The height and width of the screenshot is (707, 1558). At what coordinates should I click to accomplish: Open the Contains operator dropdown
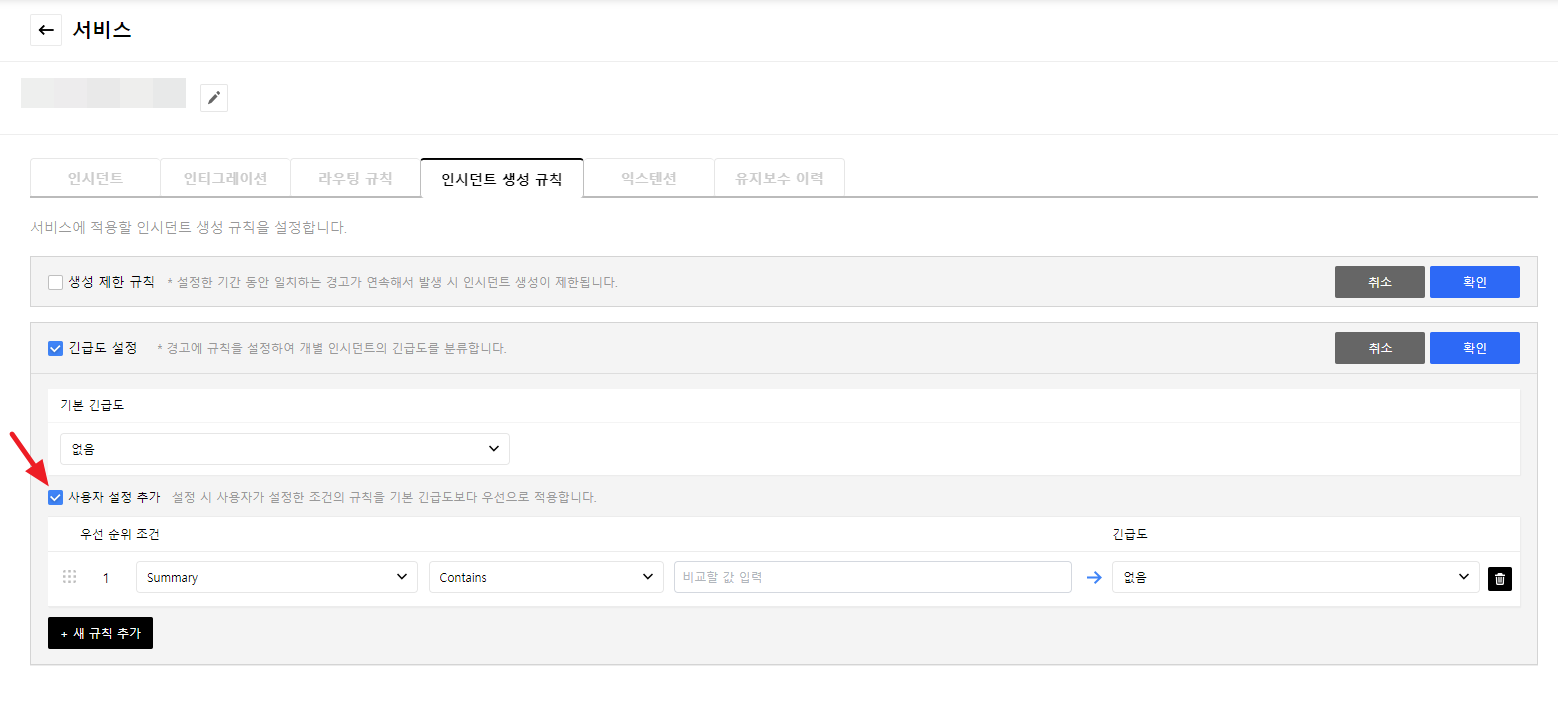click(546, 577)
